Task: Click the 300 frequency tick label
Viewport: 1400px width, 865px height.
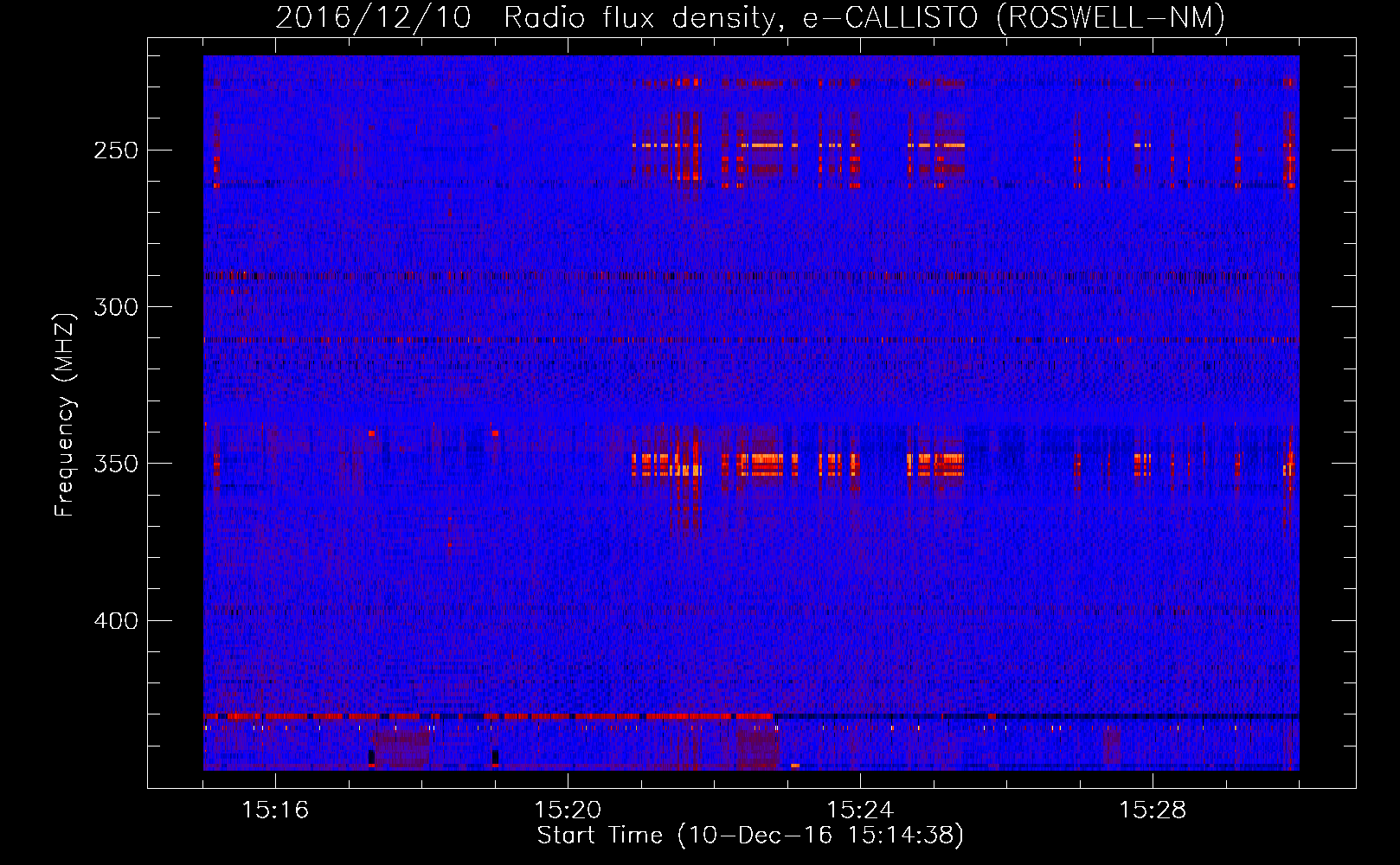Action: (116, 307)
